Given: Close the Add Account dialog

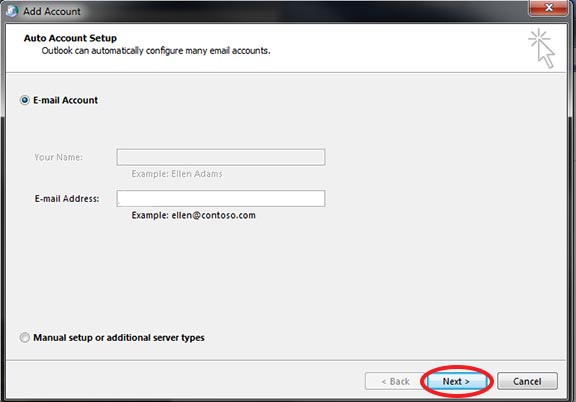Looking at the screenshot, I should (548, 7).
